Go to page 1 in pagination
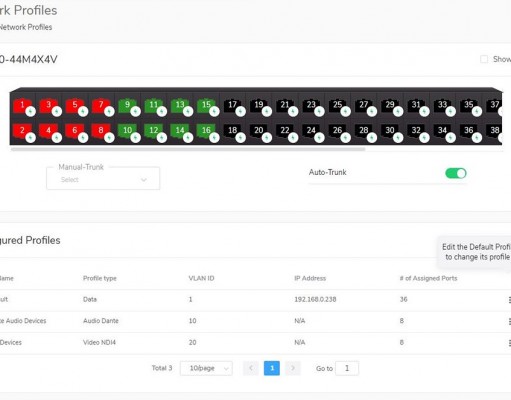 (x=272, y=368)
